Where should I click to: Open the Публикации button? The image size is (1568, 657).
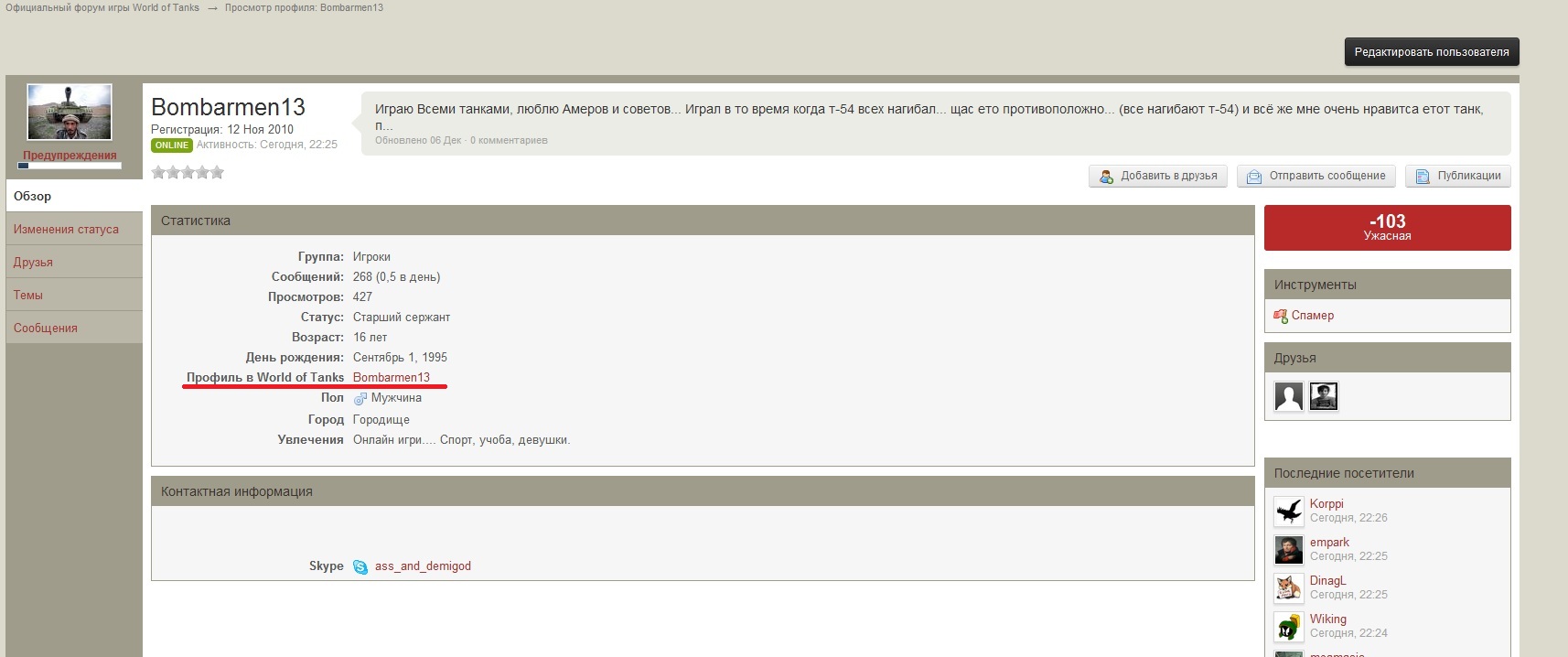(x=1458, y=176)
